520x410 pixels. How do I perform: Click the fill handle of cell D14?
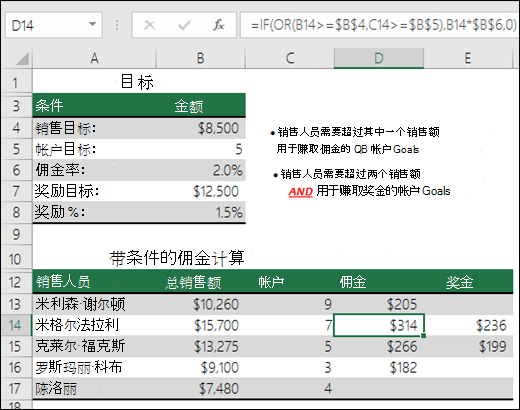[x=424, y=336]
